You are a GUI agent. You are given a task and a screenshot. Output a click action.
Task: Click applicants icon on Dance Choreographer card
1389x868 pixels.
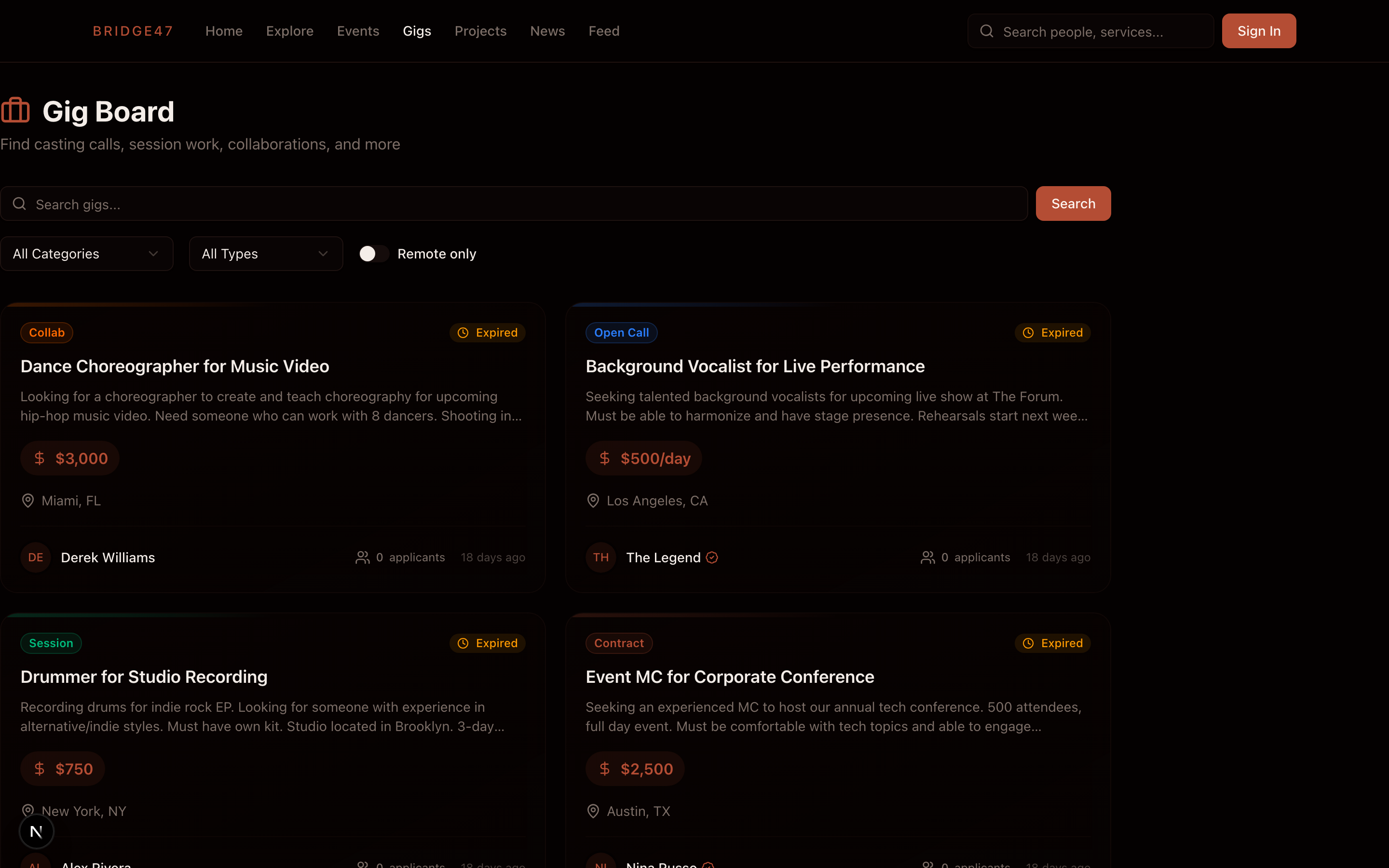(x=362, y=557)
